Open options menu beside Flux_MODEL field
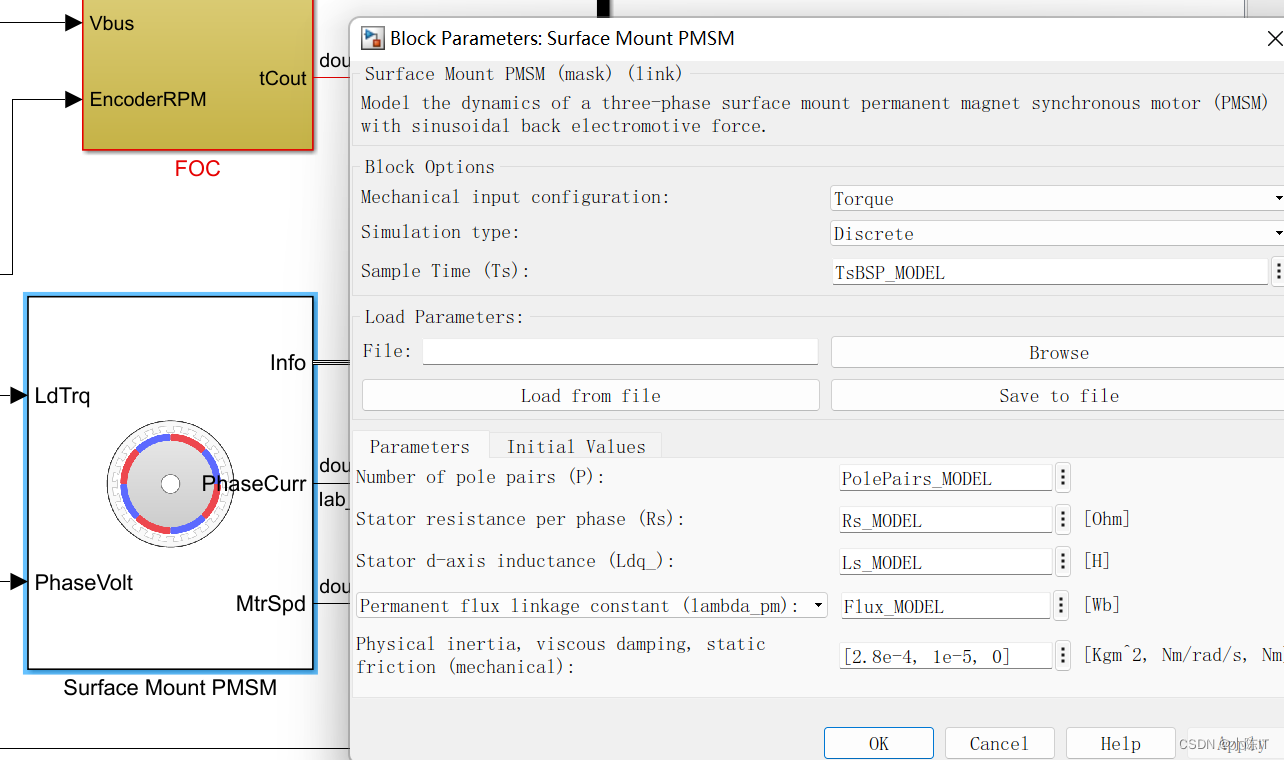This screenshot has width=1284, height=760. 1063,605
